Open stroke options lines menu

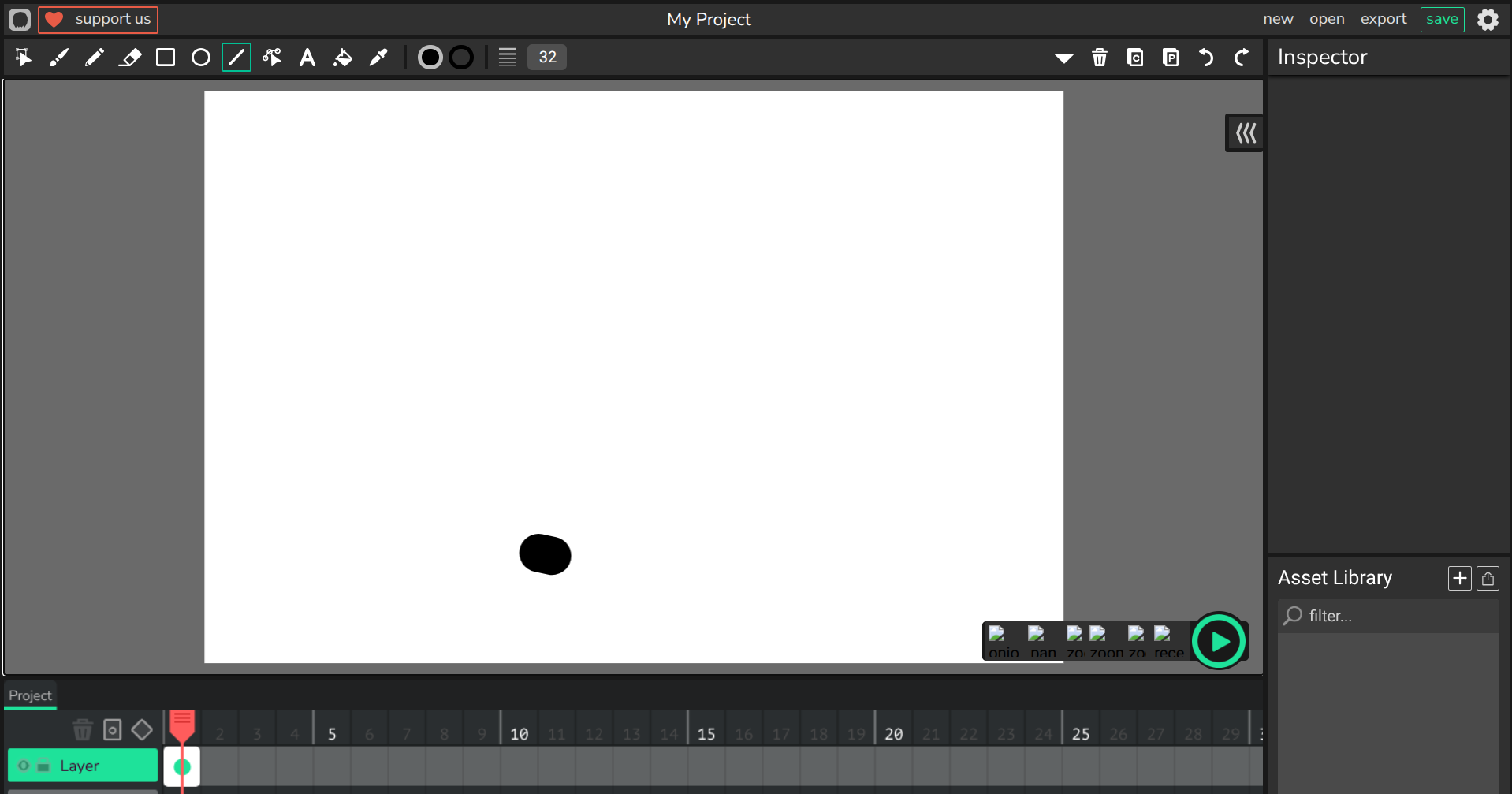507,58
